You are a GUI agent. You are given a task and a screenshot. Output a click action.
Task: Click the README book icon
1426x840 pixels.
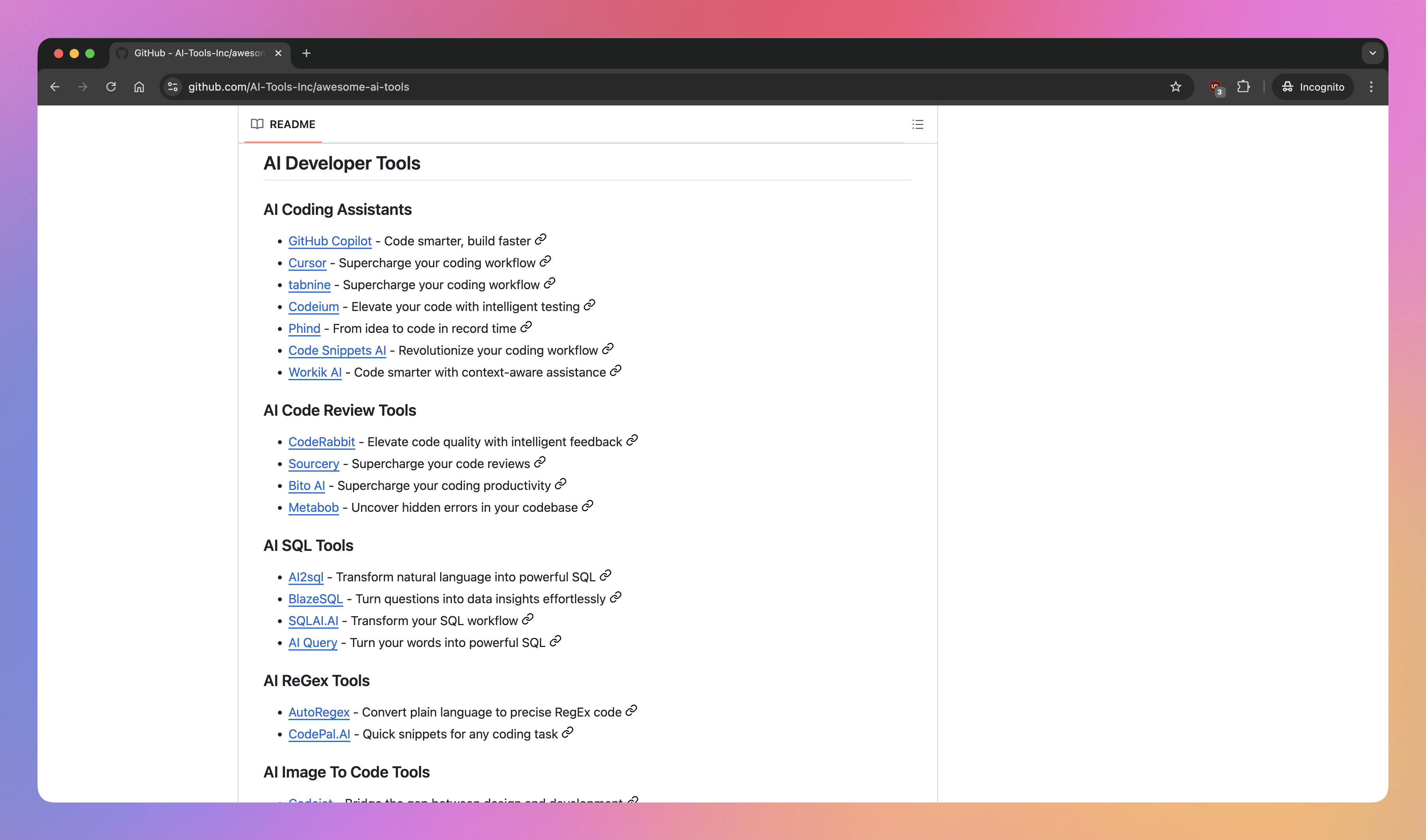(258, 124)
